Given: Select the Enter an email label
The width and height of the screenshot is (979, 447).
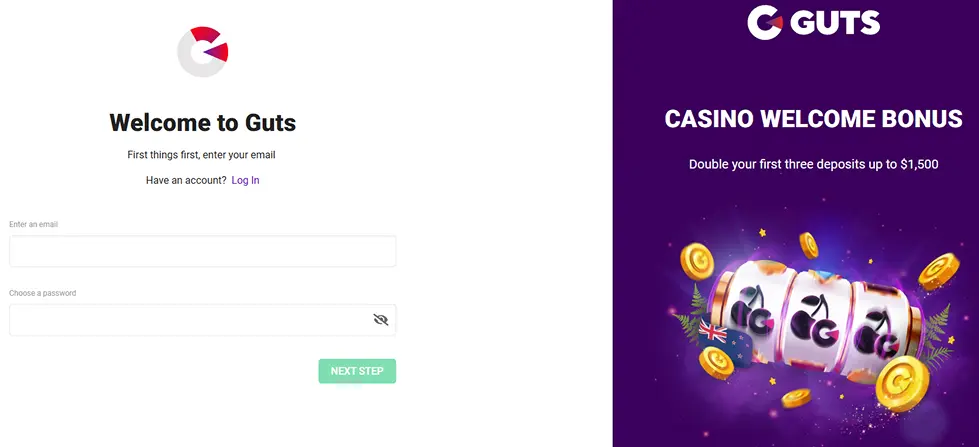Looking at the screenshot, I should [34, 224].
